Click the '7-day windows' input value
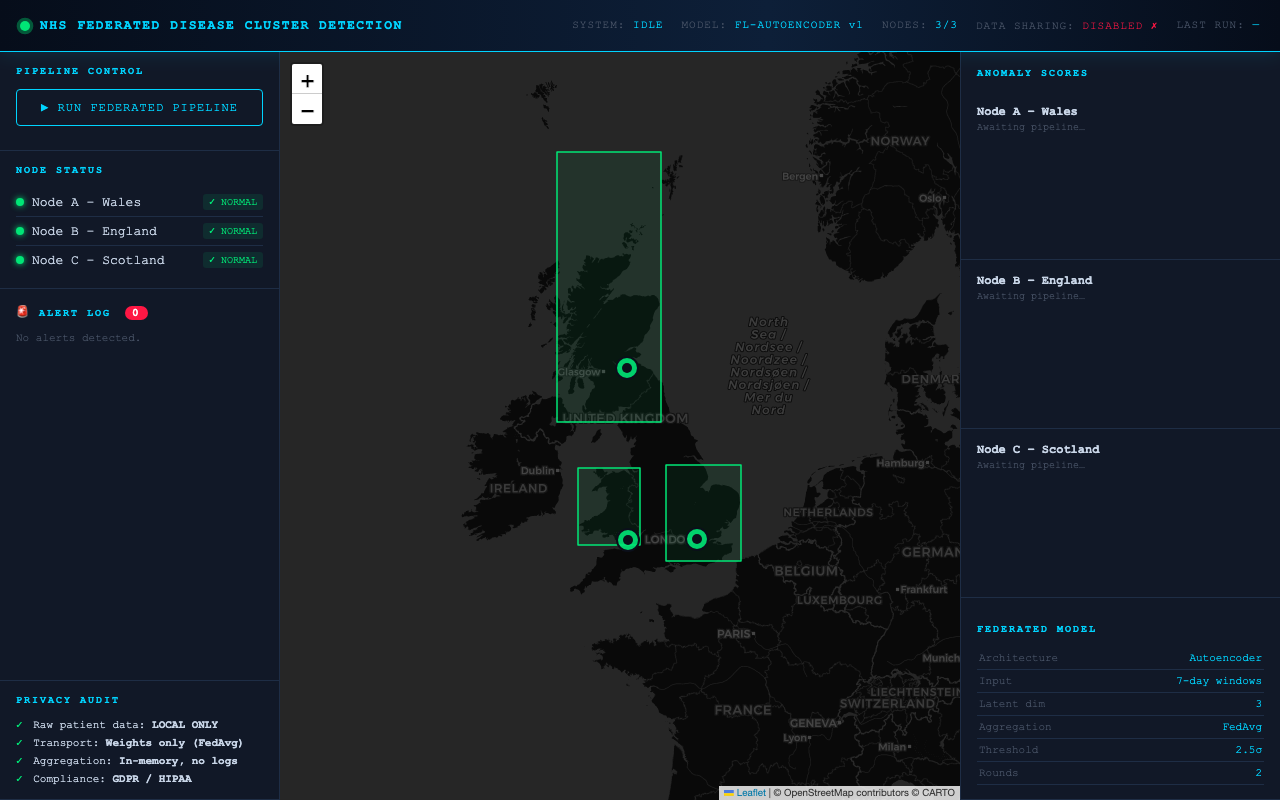 pyautogui.click(x=1219, y=681)
